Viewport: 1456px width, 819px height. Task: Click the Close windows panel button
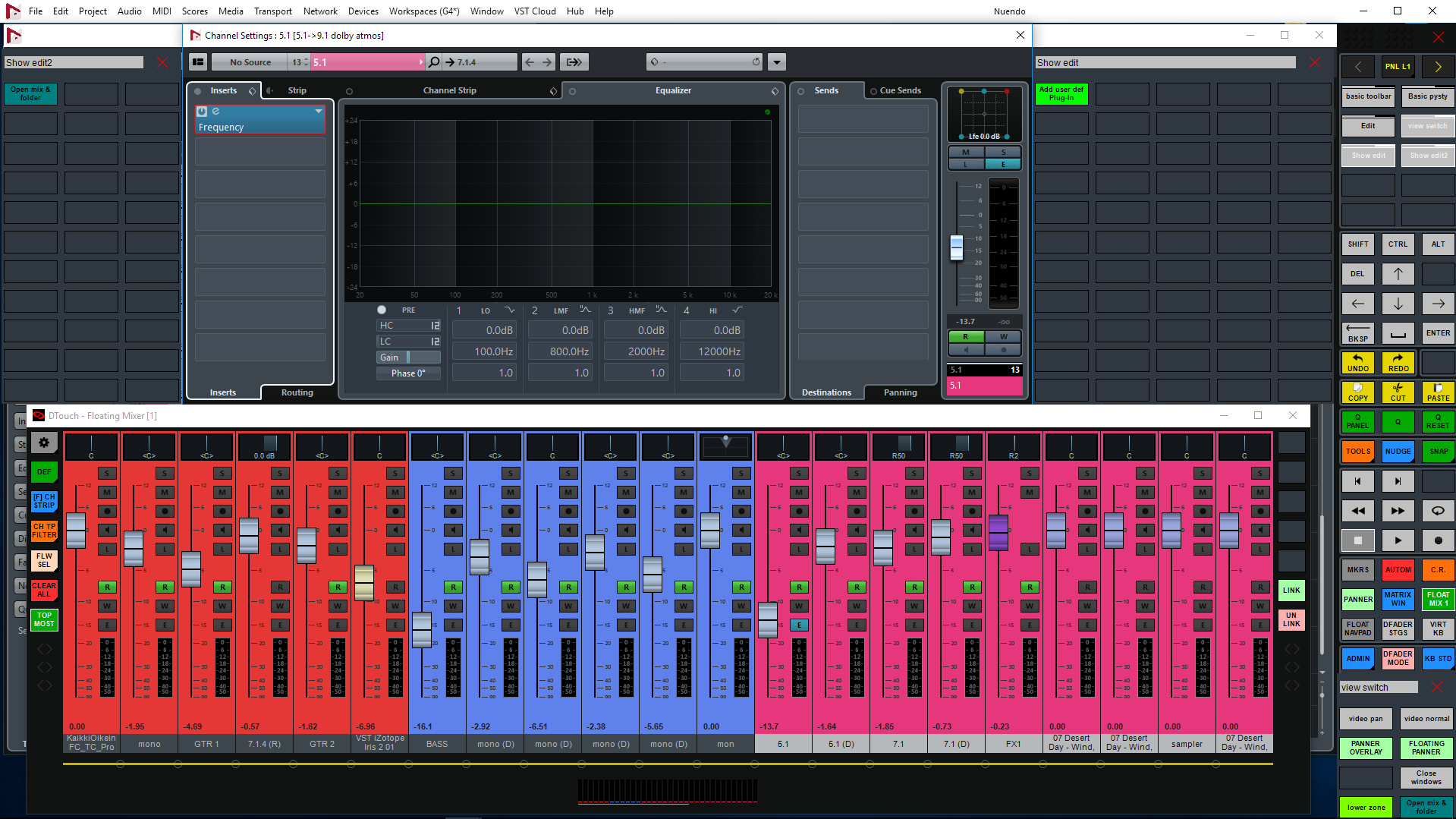1426,778
